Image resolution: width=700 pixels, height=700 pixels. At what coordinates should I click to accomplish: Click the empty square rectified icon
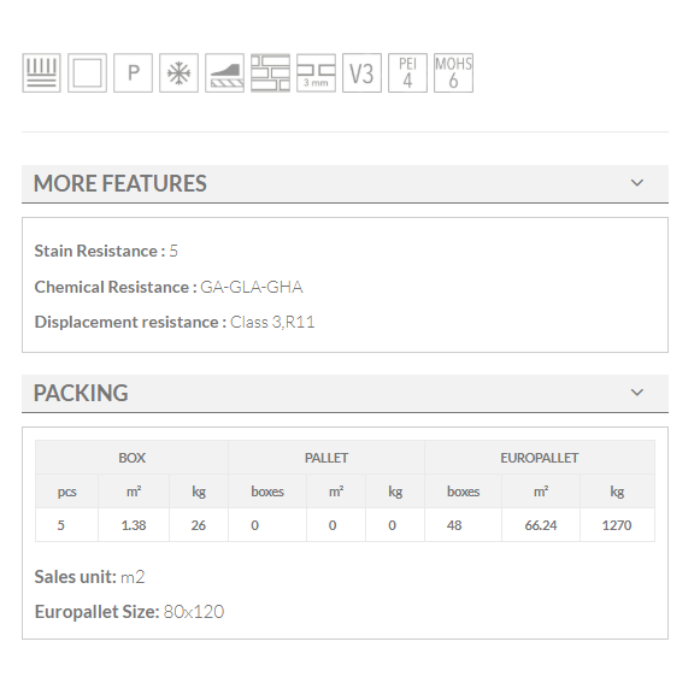point(86,75)
